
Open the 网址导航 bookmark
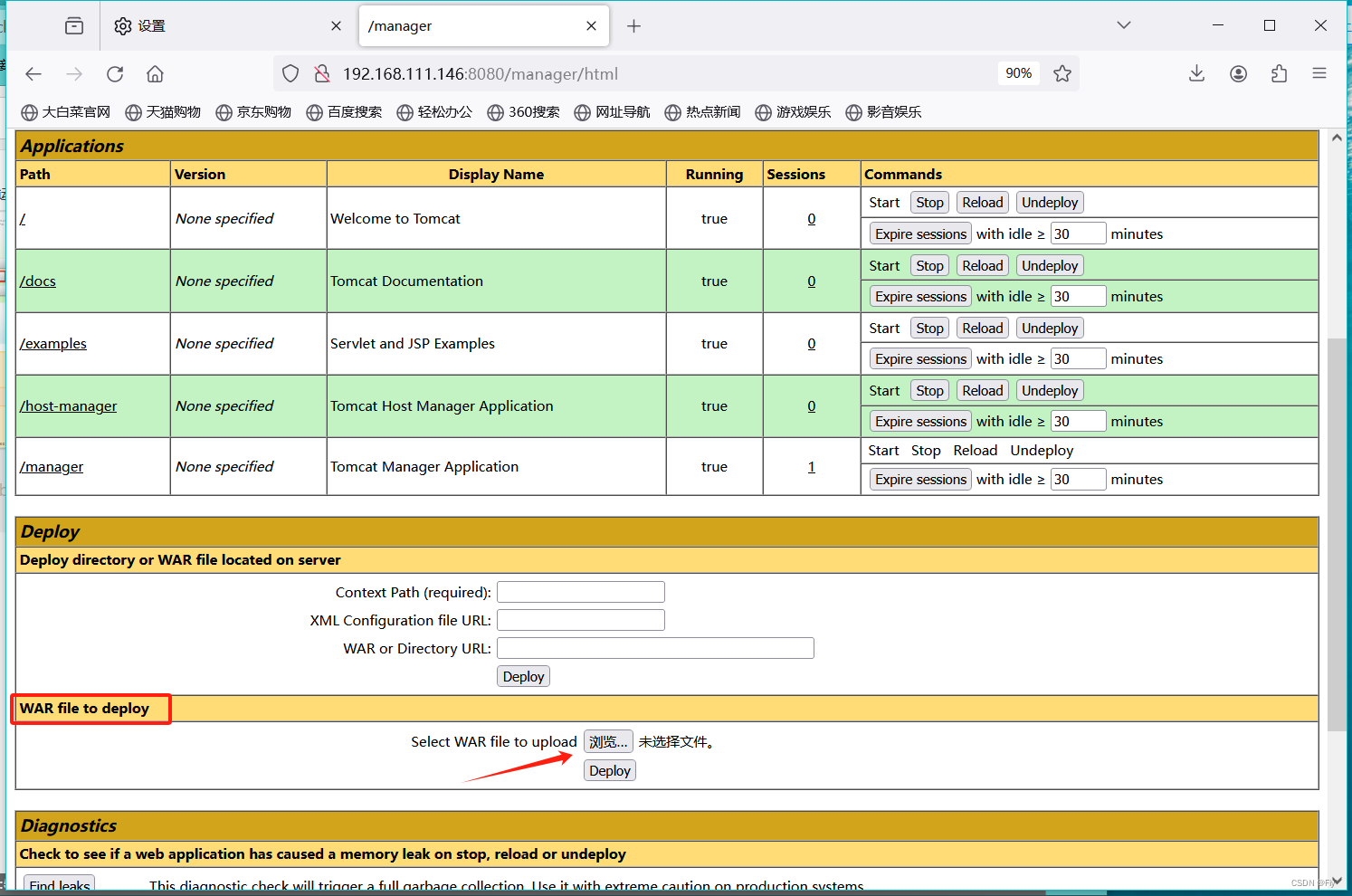click(x=612, y=112)
